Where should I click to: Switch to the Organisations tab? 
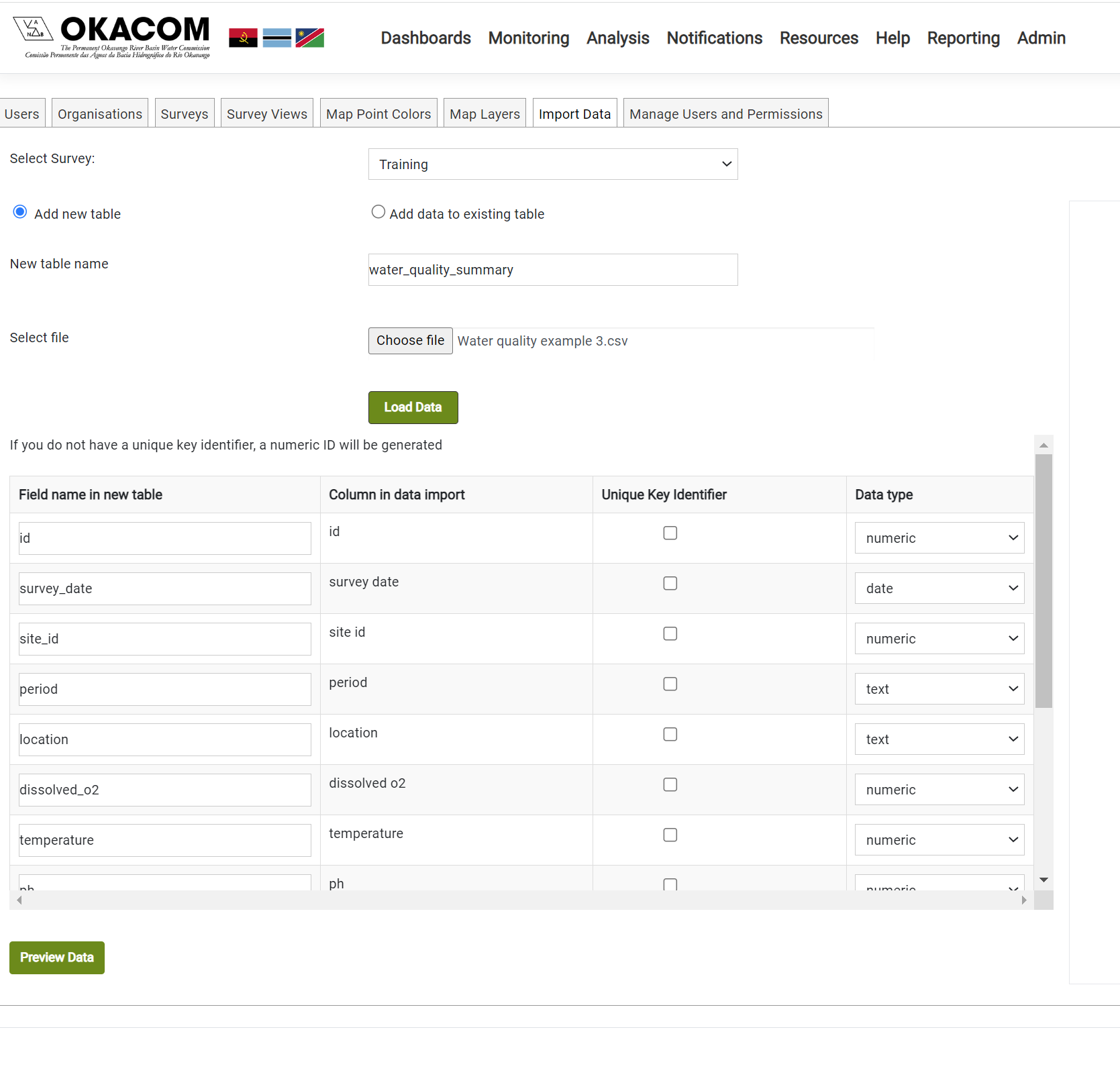point(100,113)
